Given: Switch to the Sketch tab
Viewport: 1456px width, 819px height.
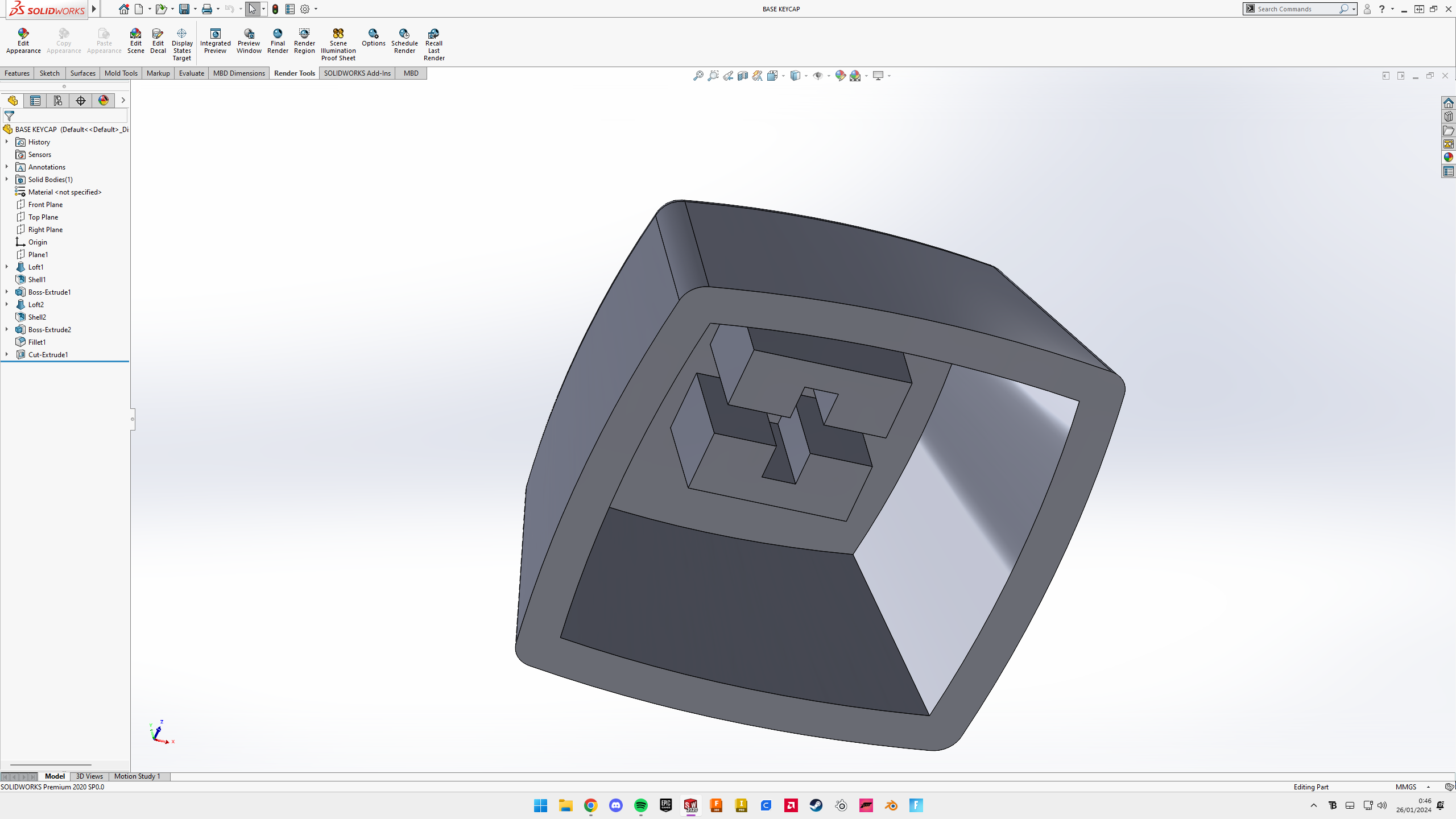Looking at the screenshot, I should pos(49,73).
